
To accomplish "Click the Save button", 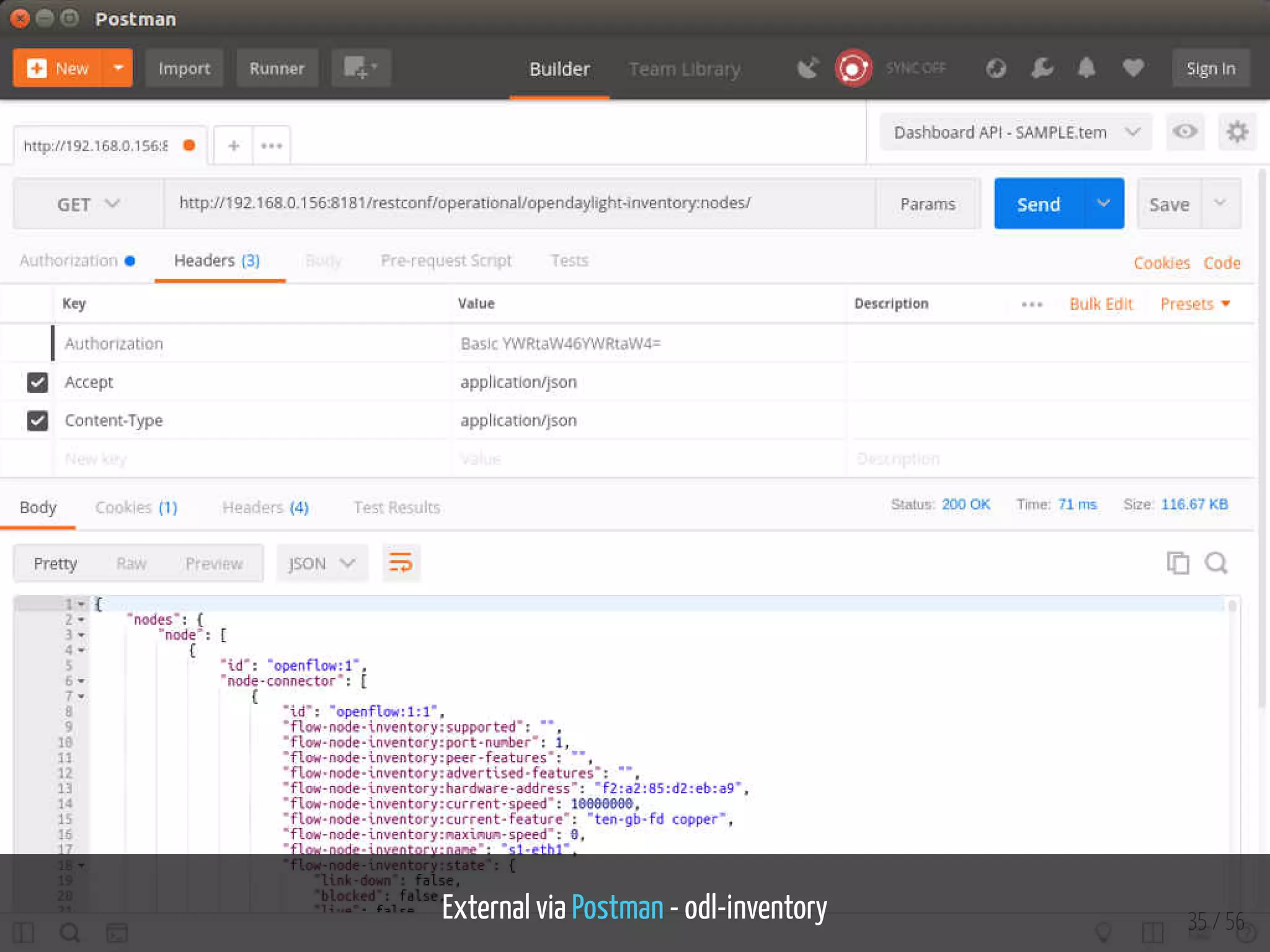I will point(1170,204).
